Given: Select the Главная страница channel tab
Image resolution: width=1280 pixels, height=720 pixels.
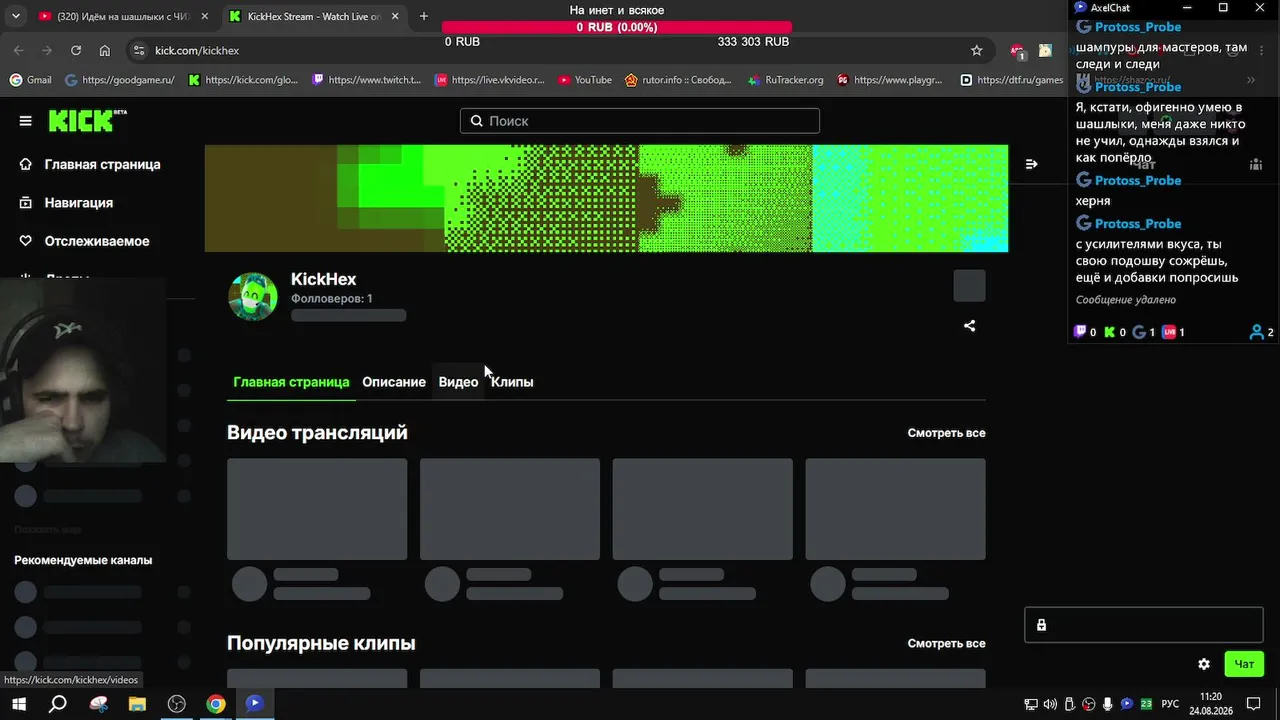Looking at the screenshot, I should pos(291,382).
